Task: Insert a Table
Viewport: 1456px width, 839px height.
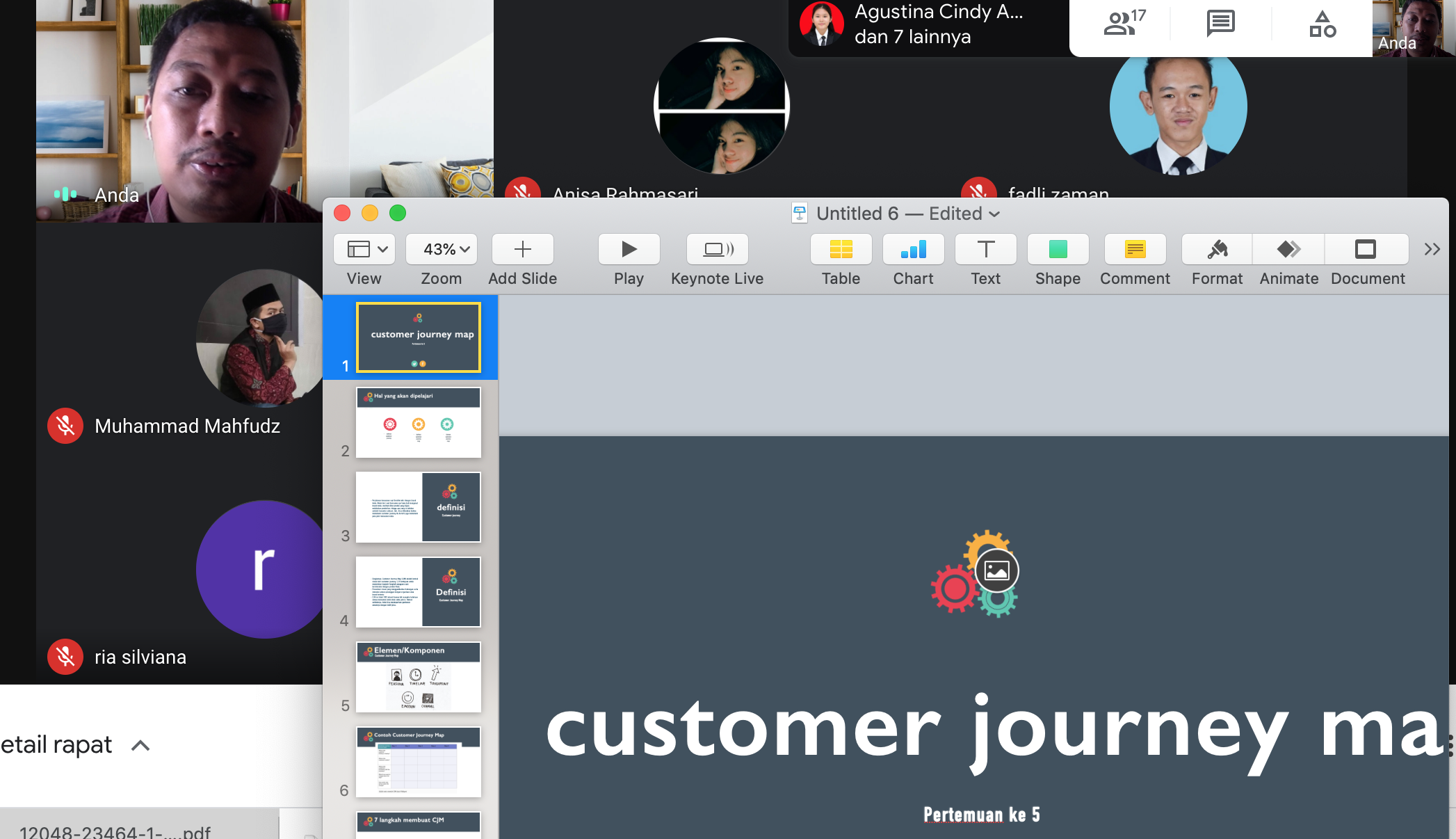Action: coord(841,249)
